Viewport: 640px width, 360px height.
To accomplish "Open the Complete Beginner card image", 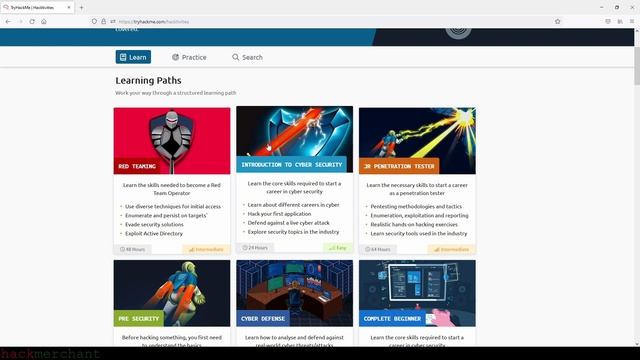I will click(x=417, y=293).
